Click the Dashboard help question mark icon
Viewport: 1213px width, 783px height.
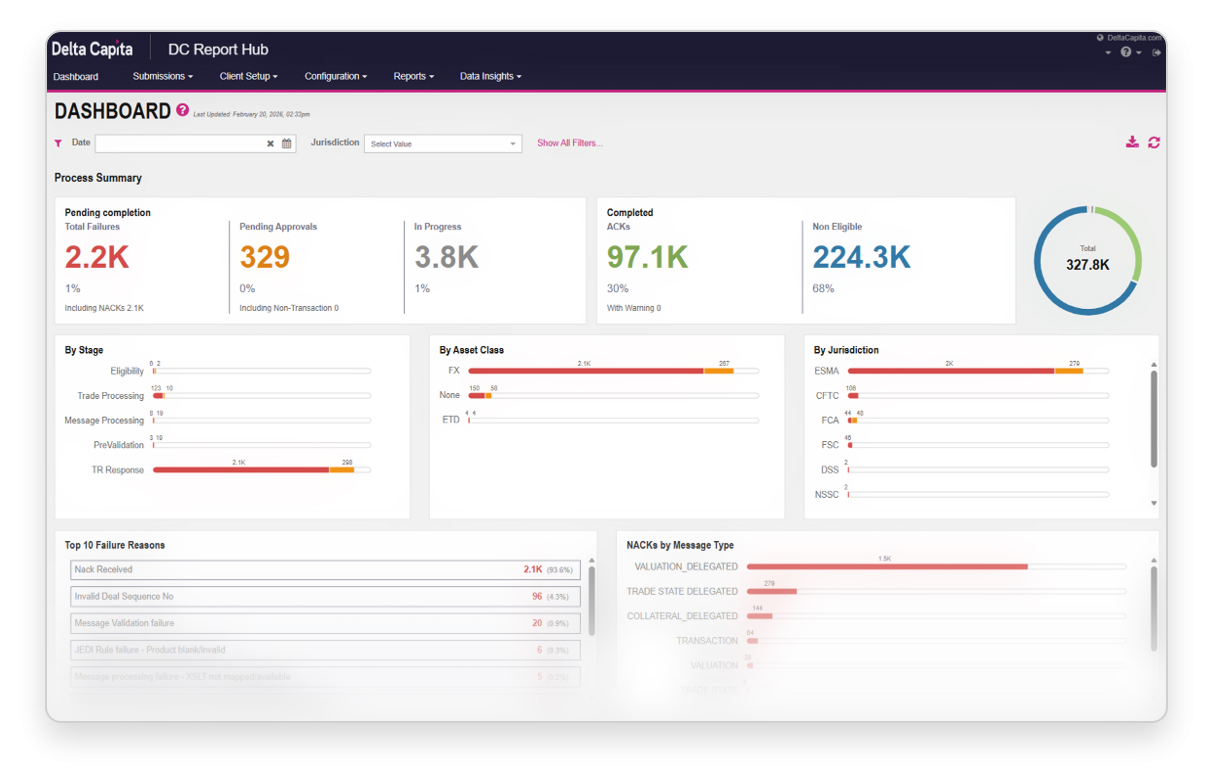point(183,110)
